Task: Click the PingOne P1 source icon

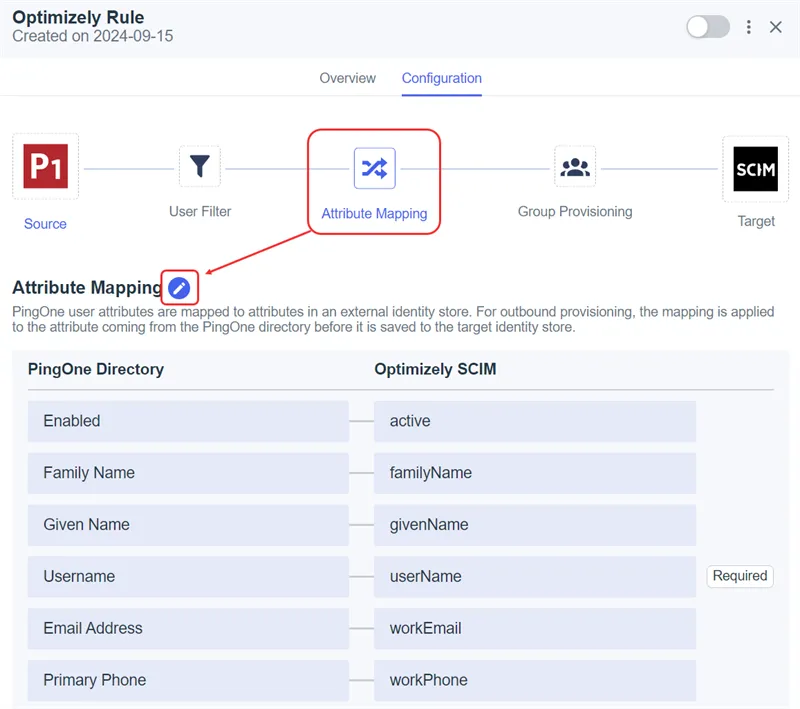Action: (x=45, y=166)
